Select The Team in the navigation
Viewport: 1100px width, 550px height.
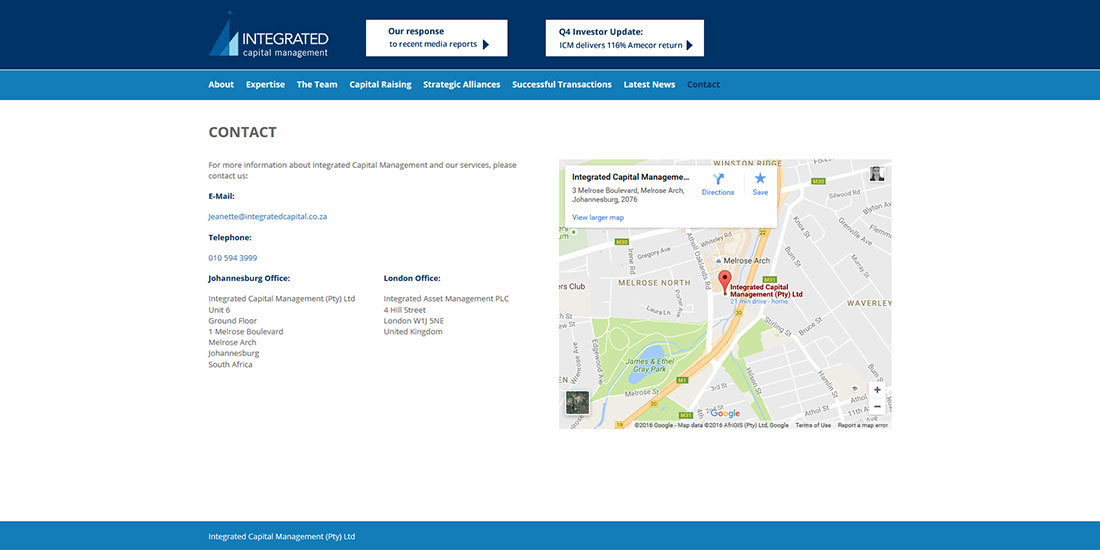pyautogui.click(x=317, y=84)
